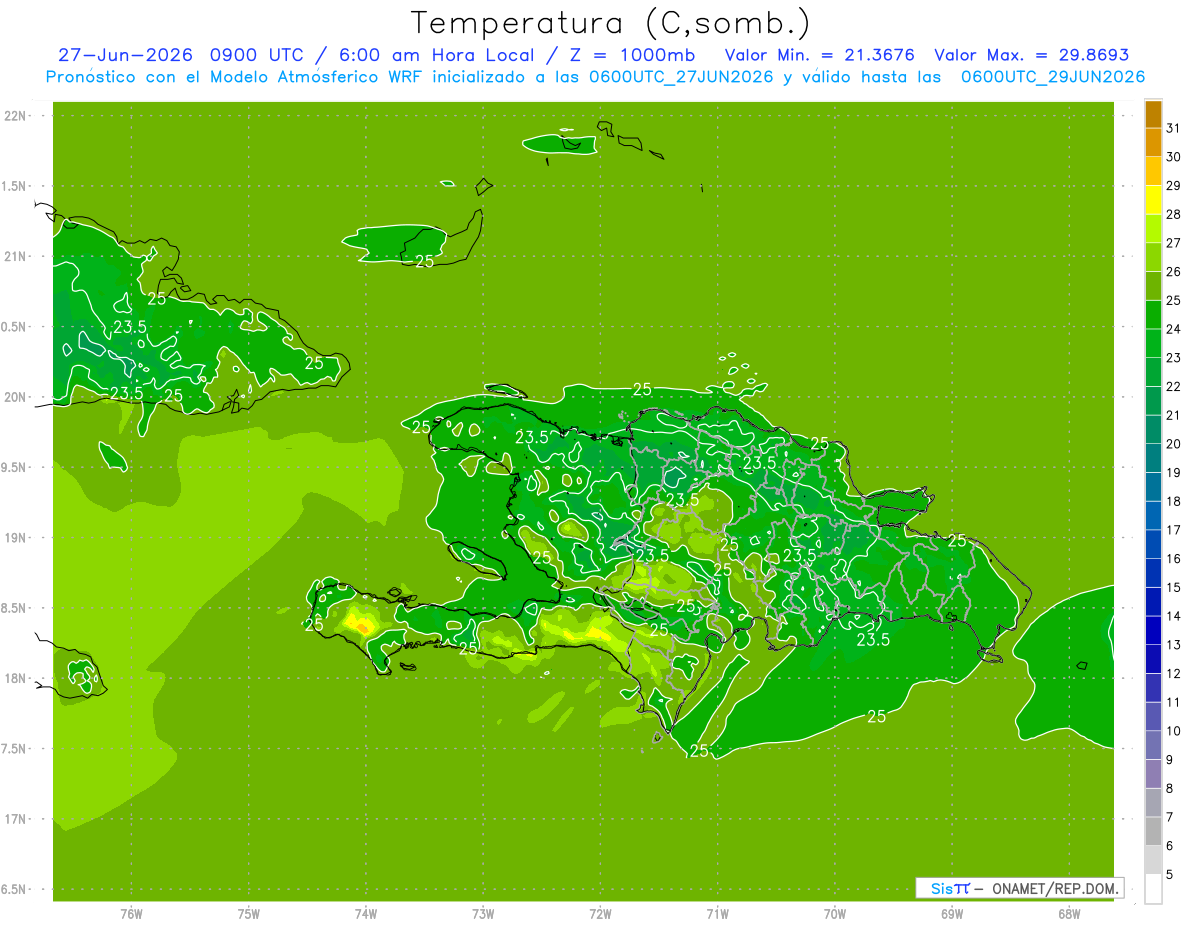Click the 'ONAMET/REP.DOM.' credit label
This screenshot has width=1200, height=927.
pos(1055,888)
